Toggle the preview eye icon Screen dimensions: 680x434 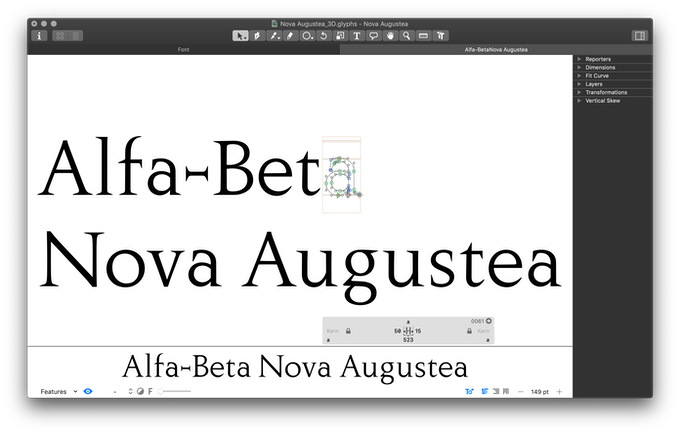[88, 391]
